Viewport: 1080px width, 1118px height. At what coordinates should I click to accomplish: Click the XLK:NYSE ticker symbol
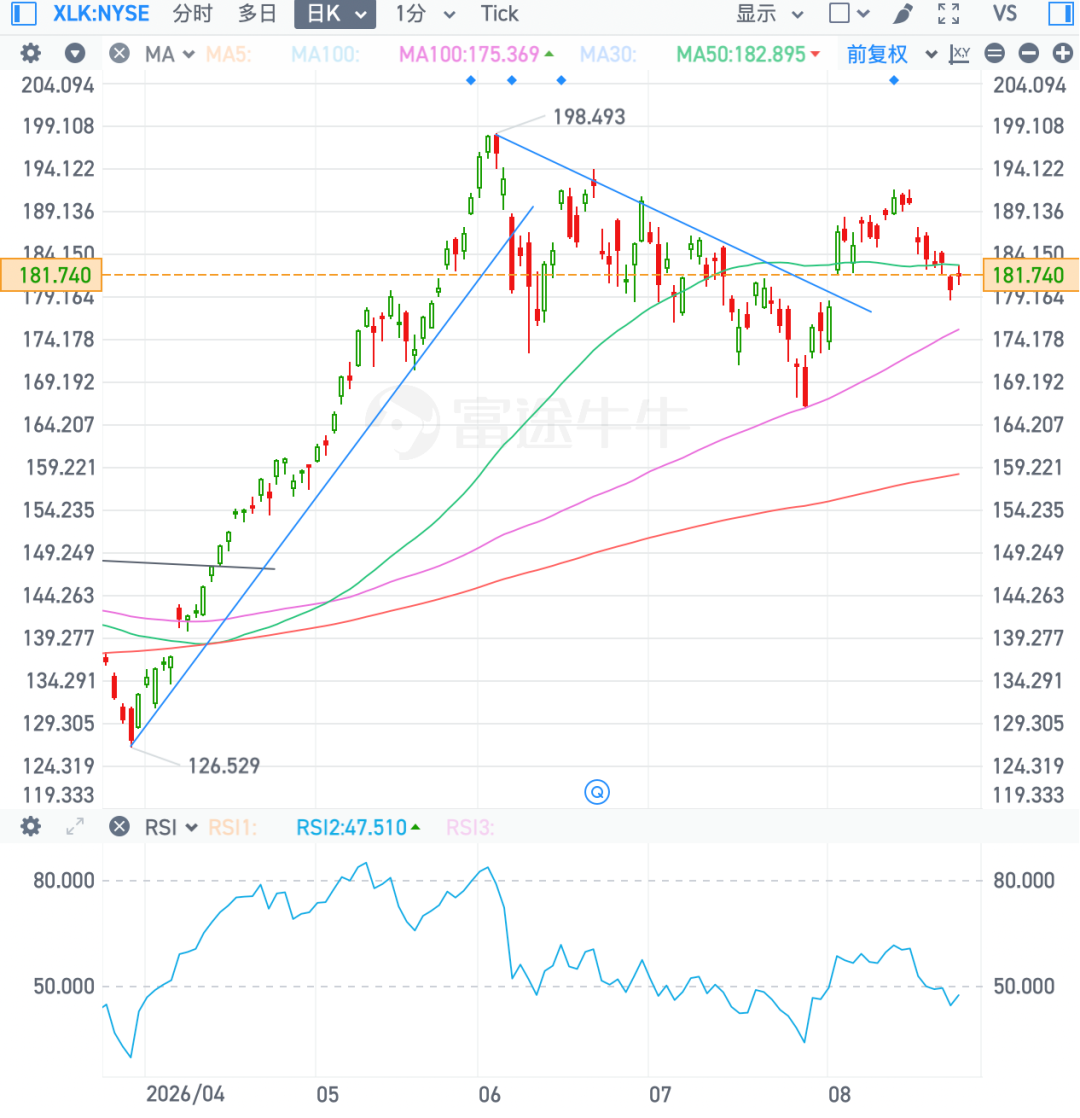pyautogui.click(x=101, y=14)
